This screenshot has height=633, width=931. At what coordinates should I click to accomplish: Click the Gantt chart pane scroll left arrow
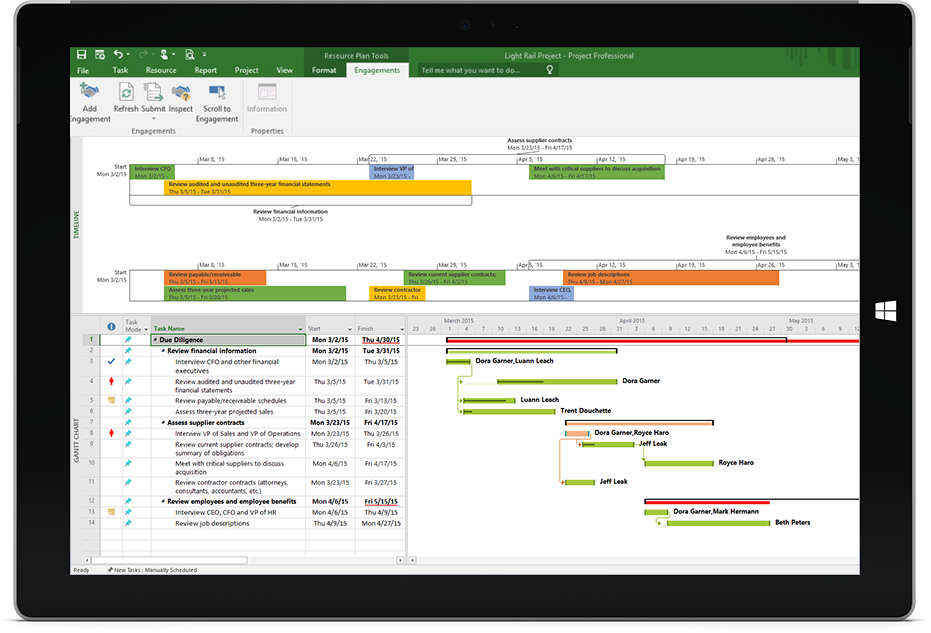(413, 560)
